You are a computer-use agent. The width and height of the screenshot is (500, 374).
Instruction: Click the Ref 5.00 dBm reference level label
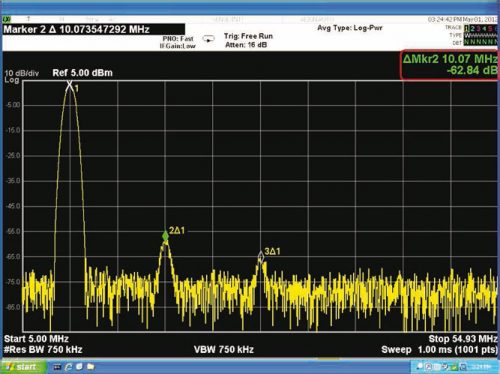click(x=82, y=73)
